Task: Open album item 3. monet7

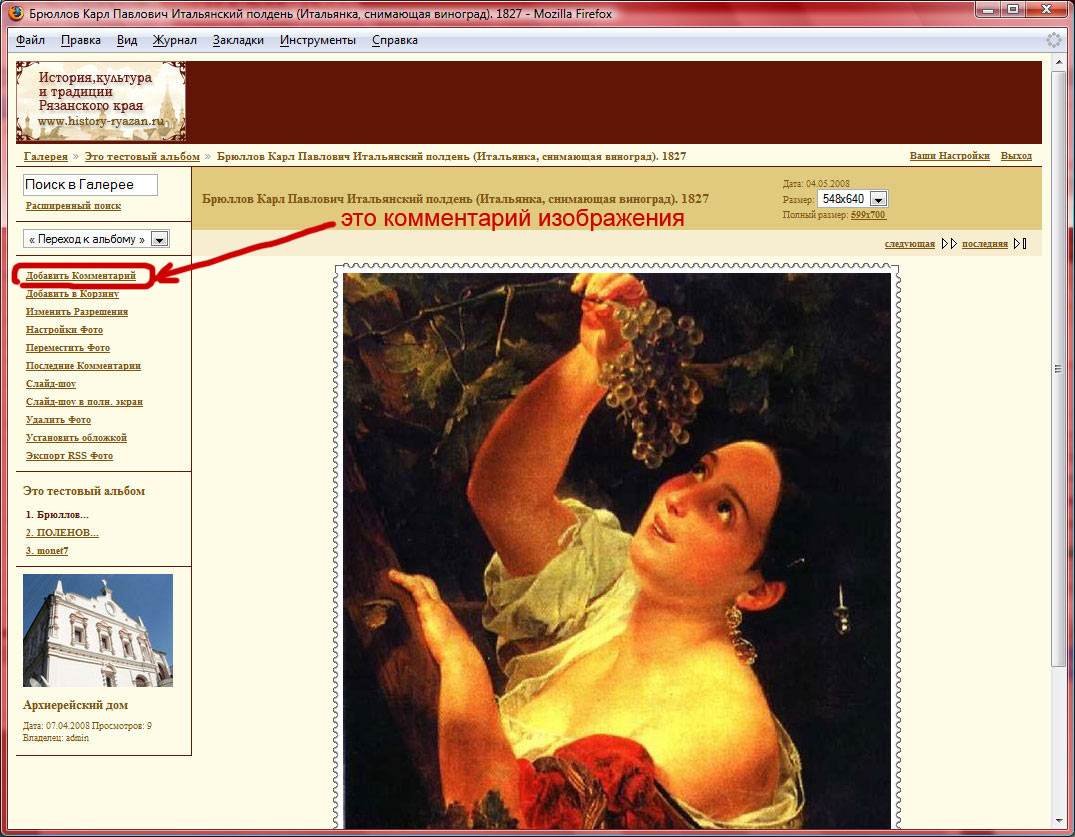Action: (x=47, y=550)
